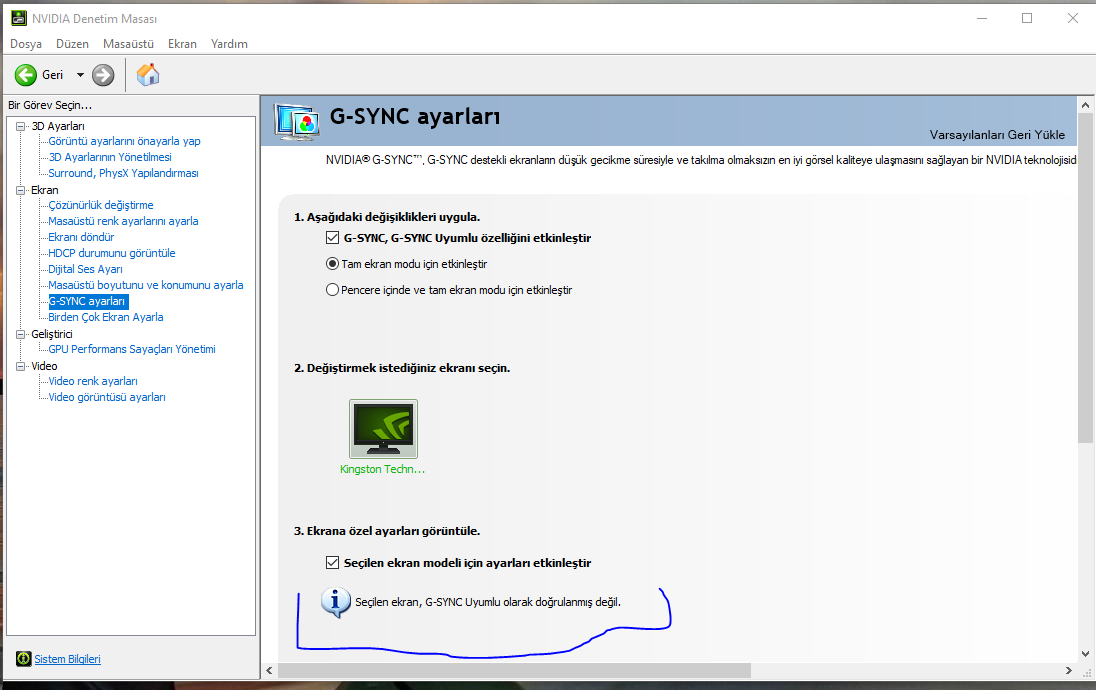The image size is (1096, 690).
Task: Click the horizontal scrollbar right arrow
Action: point(1069,670)
